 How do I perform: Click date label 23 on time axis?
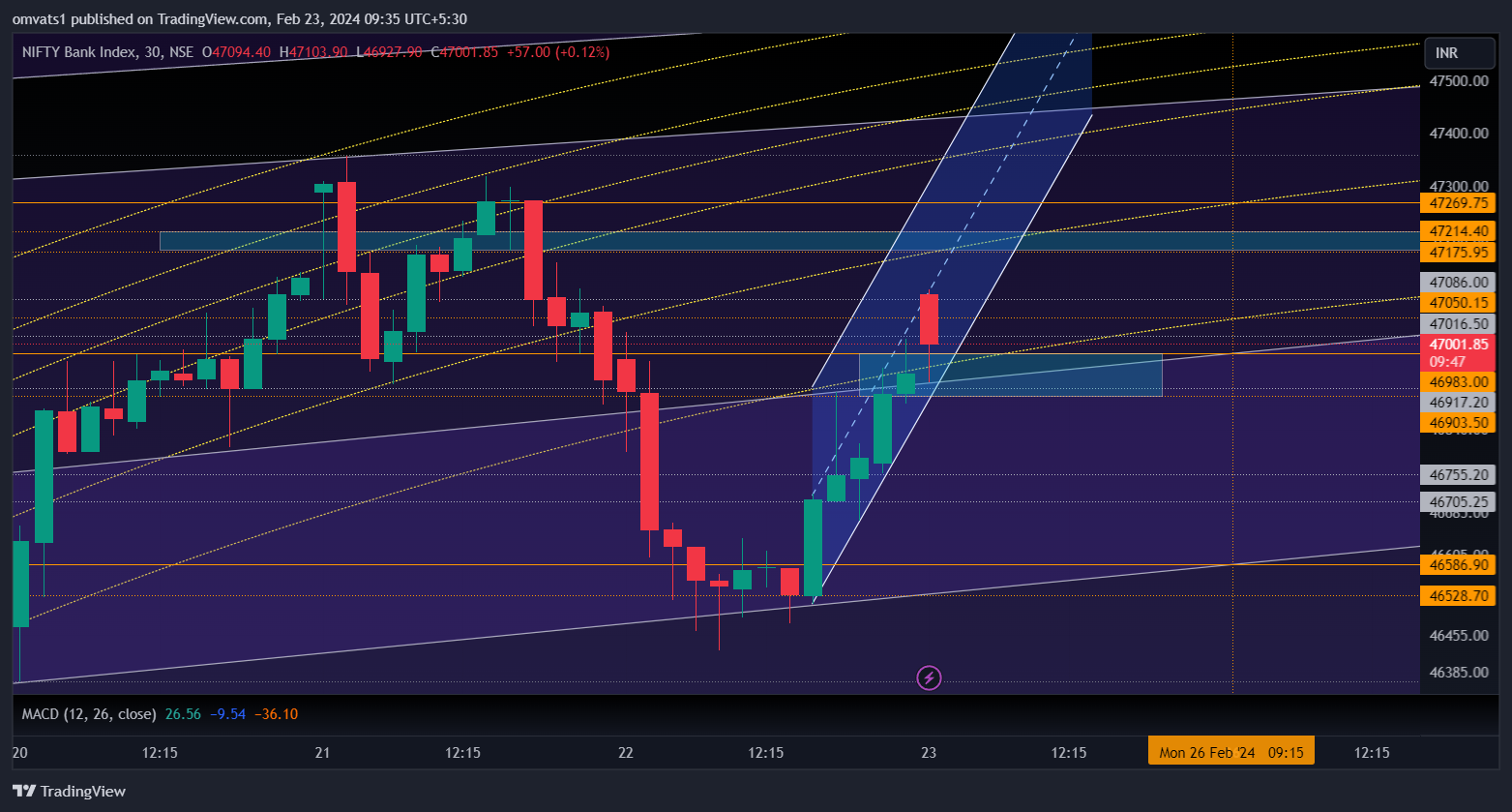point(929,752)
